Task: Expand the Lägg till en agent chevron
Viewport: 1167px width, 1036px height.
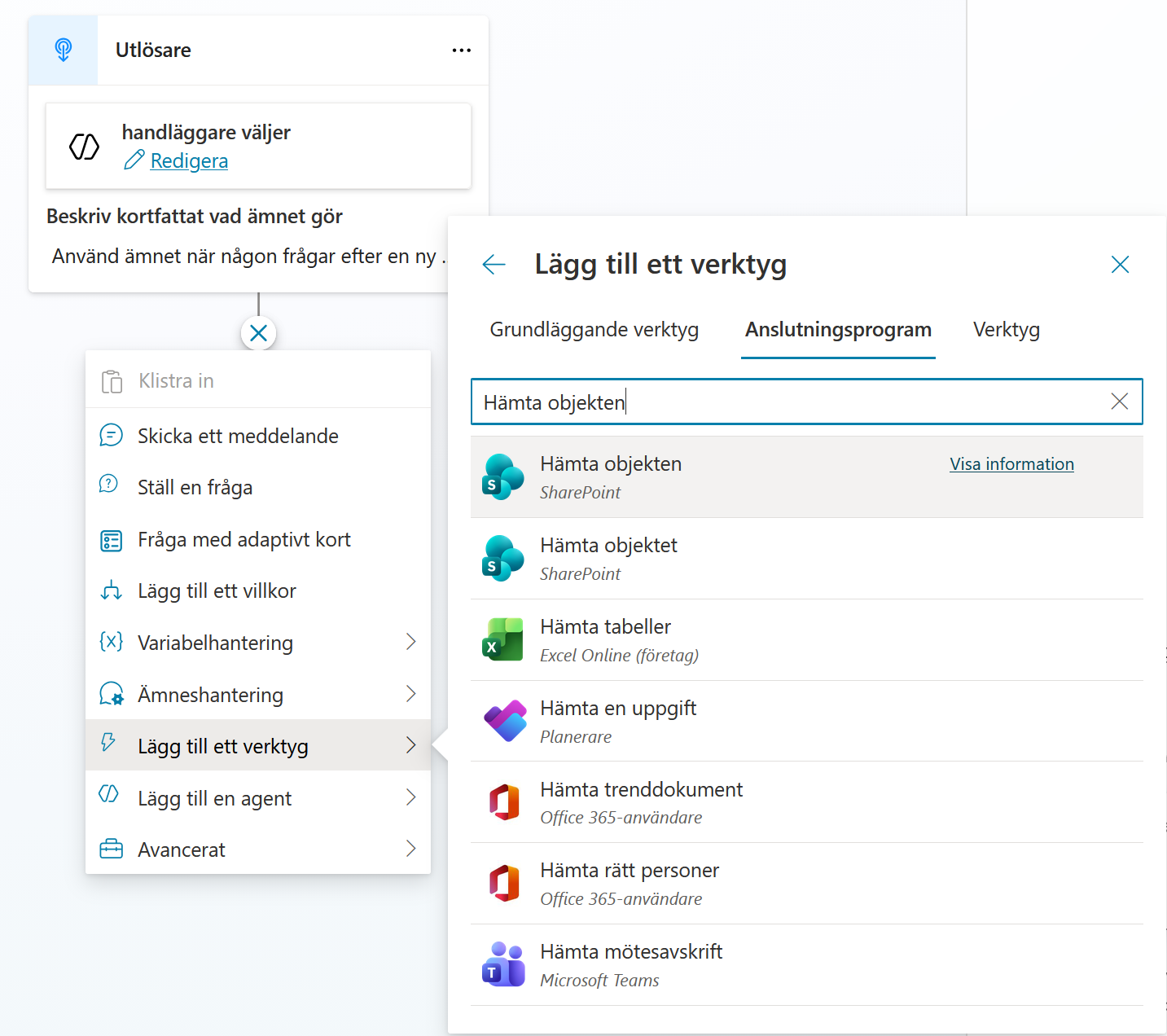Action: (411, 797)
